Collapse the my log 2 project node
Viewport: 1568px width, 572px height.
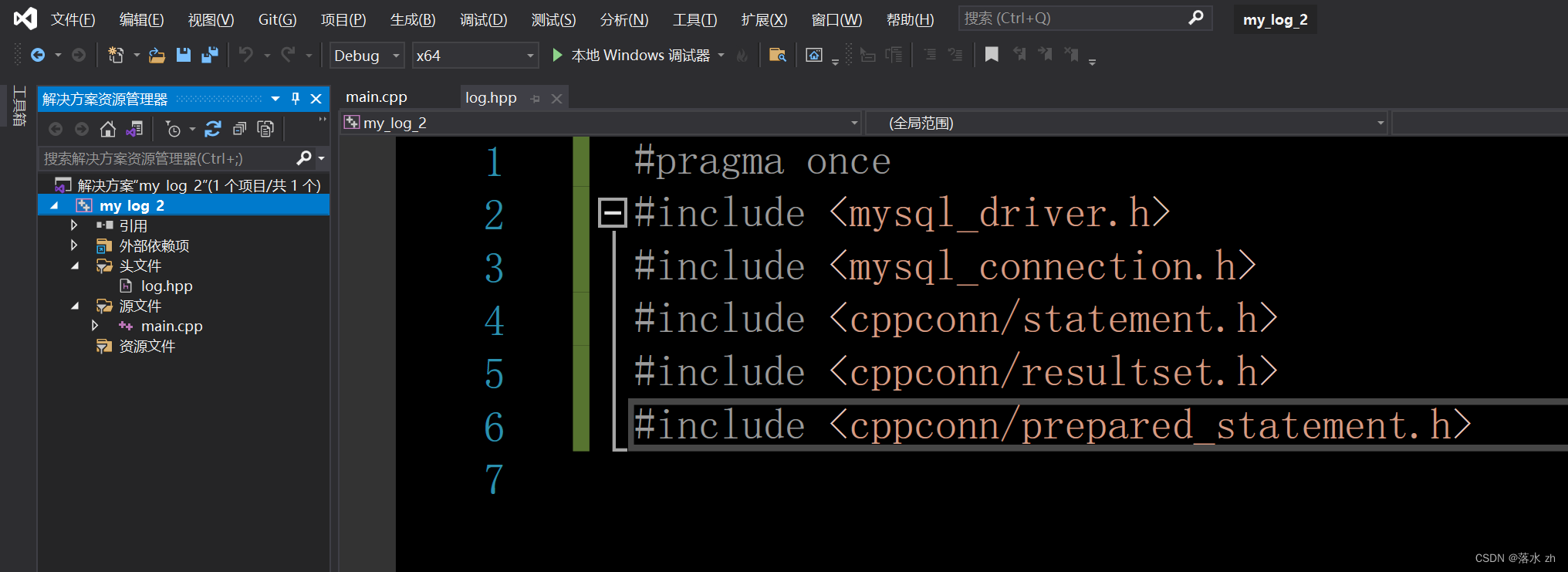[54, 206]
